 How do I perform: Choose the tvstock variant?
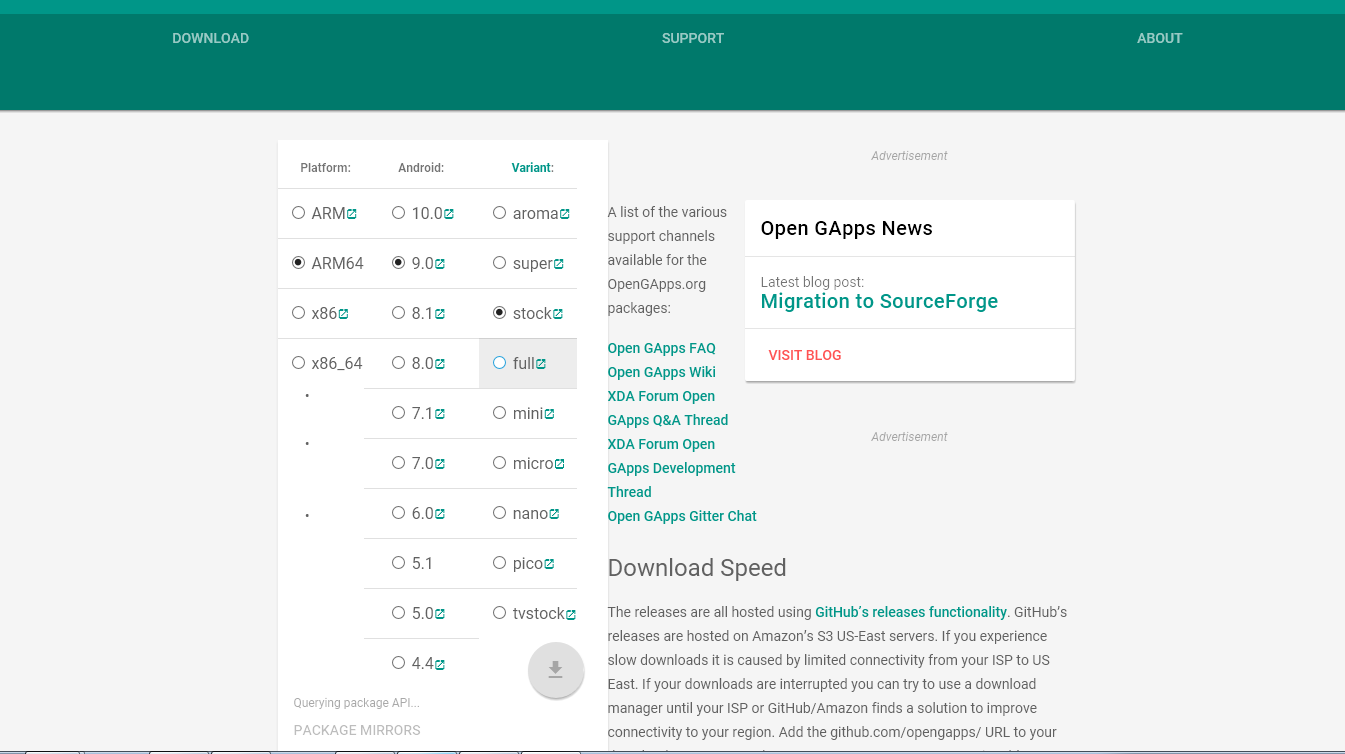tap(499, 613)
